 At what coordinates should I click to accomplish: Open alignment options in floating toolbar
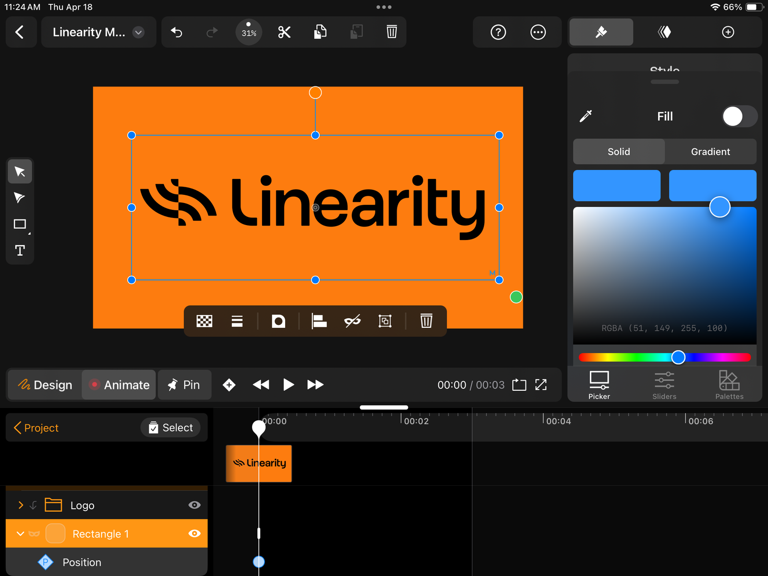[319, 321]
